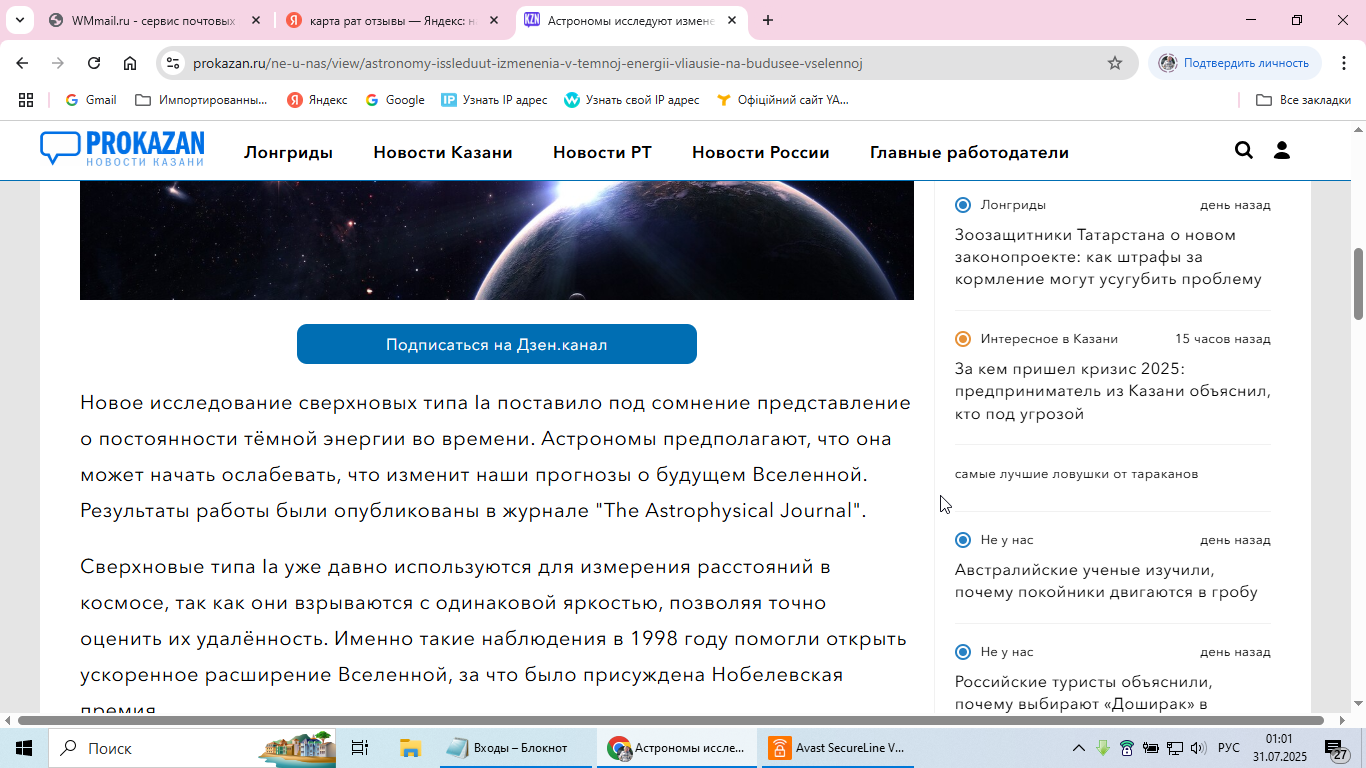
Task: Switch to Входы – Блокнот window
Action: (x=518, y=748)
